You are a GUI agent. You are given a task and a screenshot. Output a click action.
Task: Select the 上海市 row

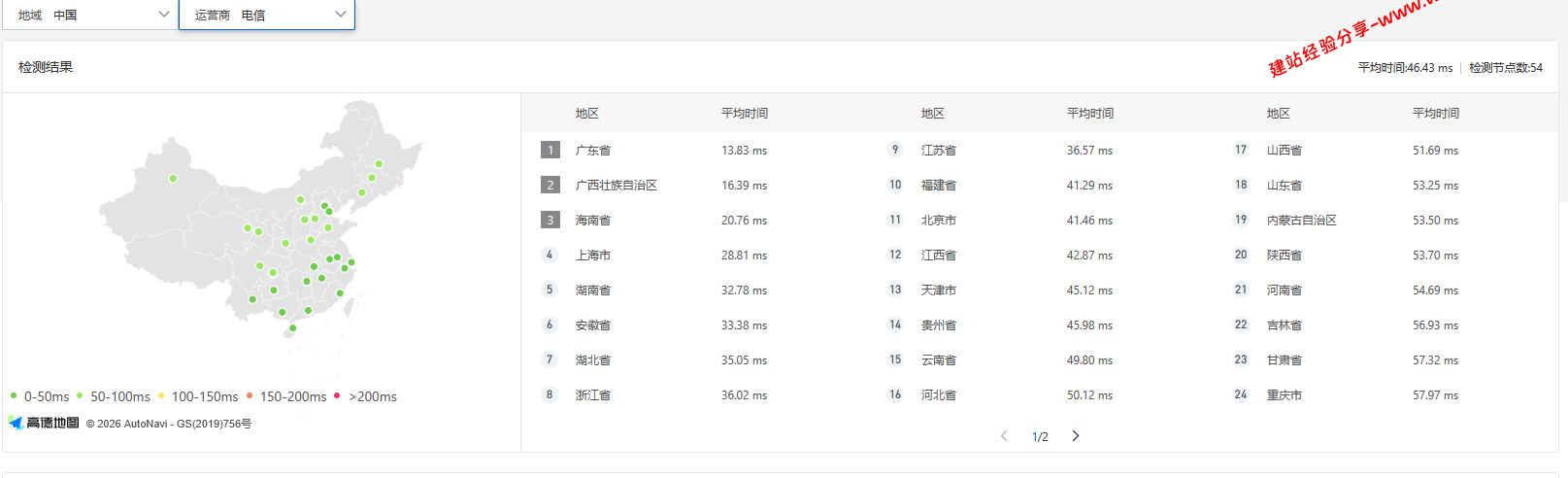click(694, 255)
